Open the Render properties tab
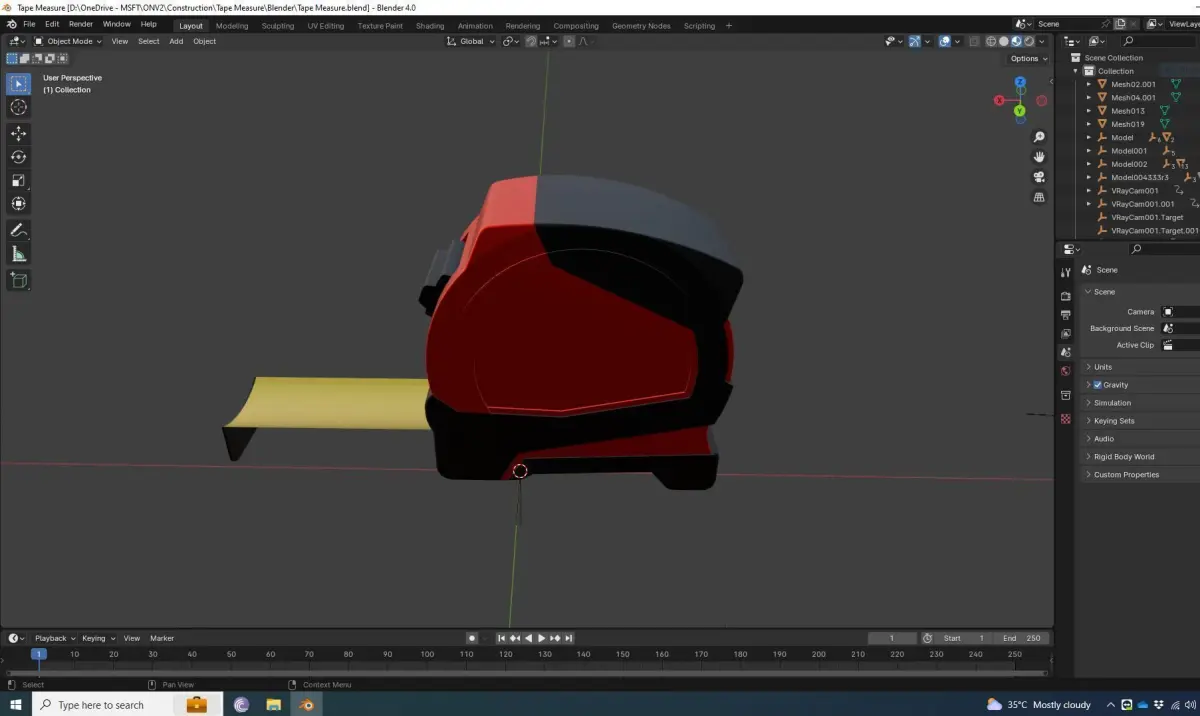The image size is (1200, 716). coord(1065,296)
